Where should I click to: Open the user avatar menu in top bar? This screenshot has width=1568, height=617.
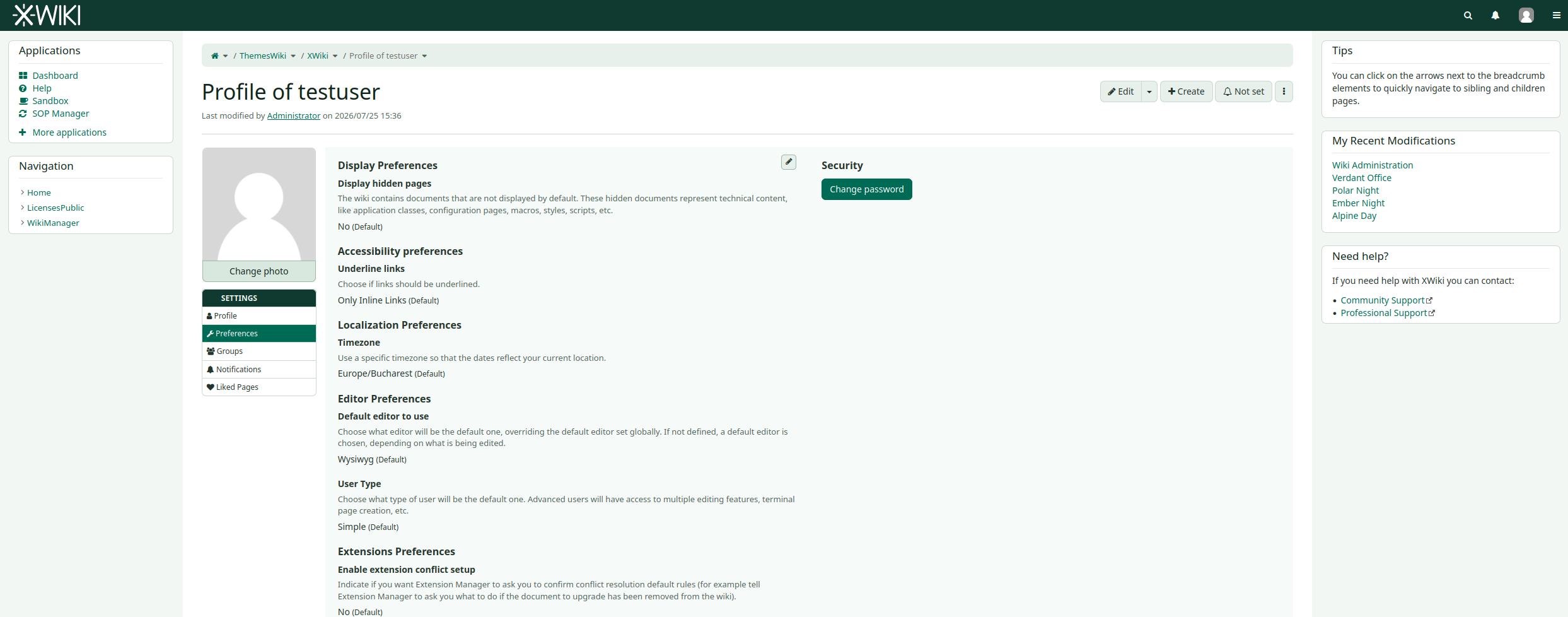(1526, 15)
